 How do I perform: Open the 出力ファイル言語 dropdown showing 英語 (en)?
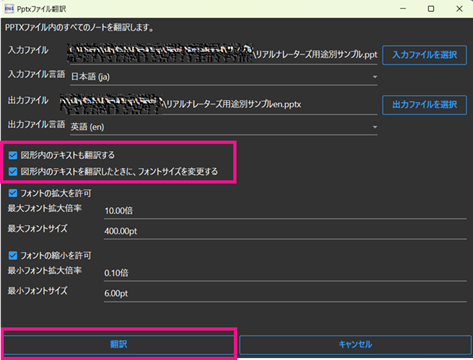pyautogui.click(x=224, y=127)
